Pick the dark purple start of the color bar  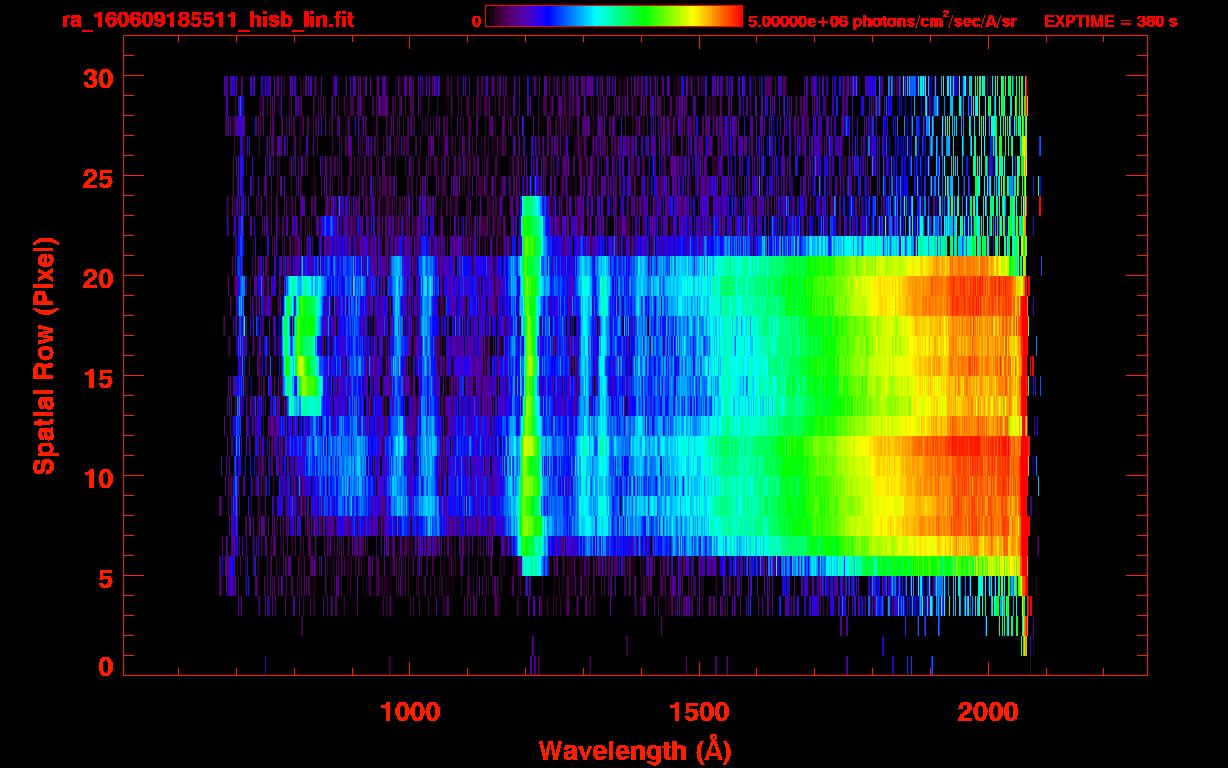pyautogui.click(x=494, y=16)
